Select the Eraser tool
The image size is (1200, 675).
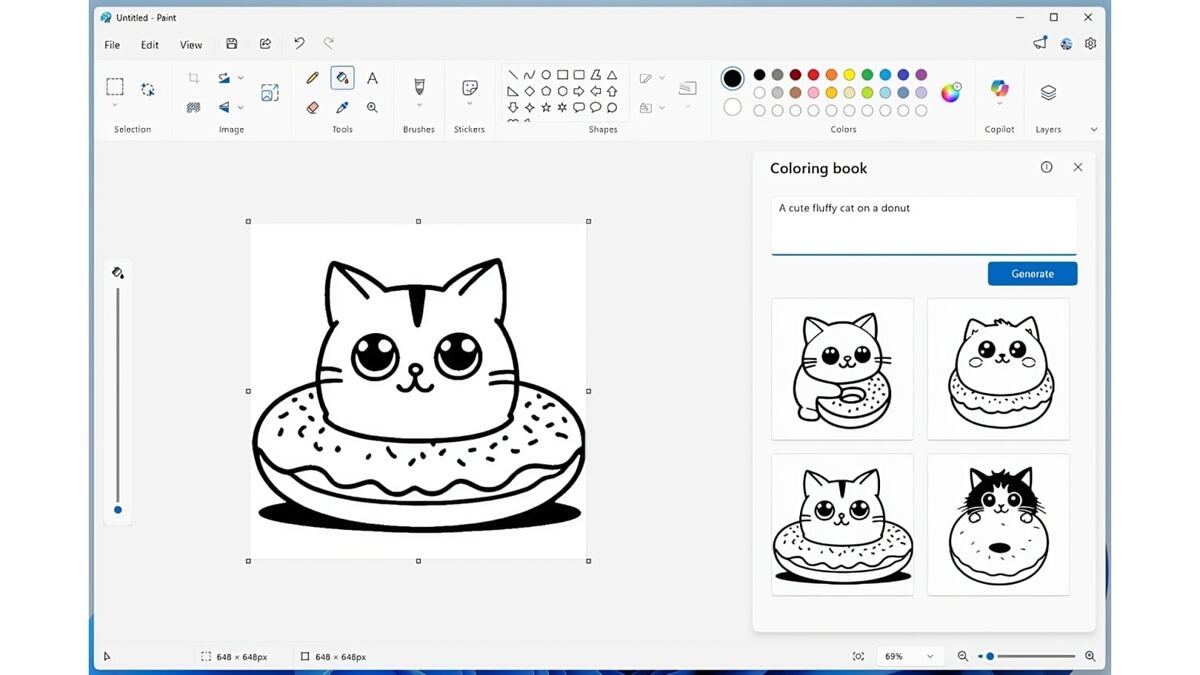[x=311, y=107]
